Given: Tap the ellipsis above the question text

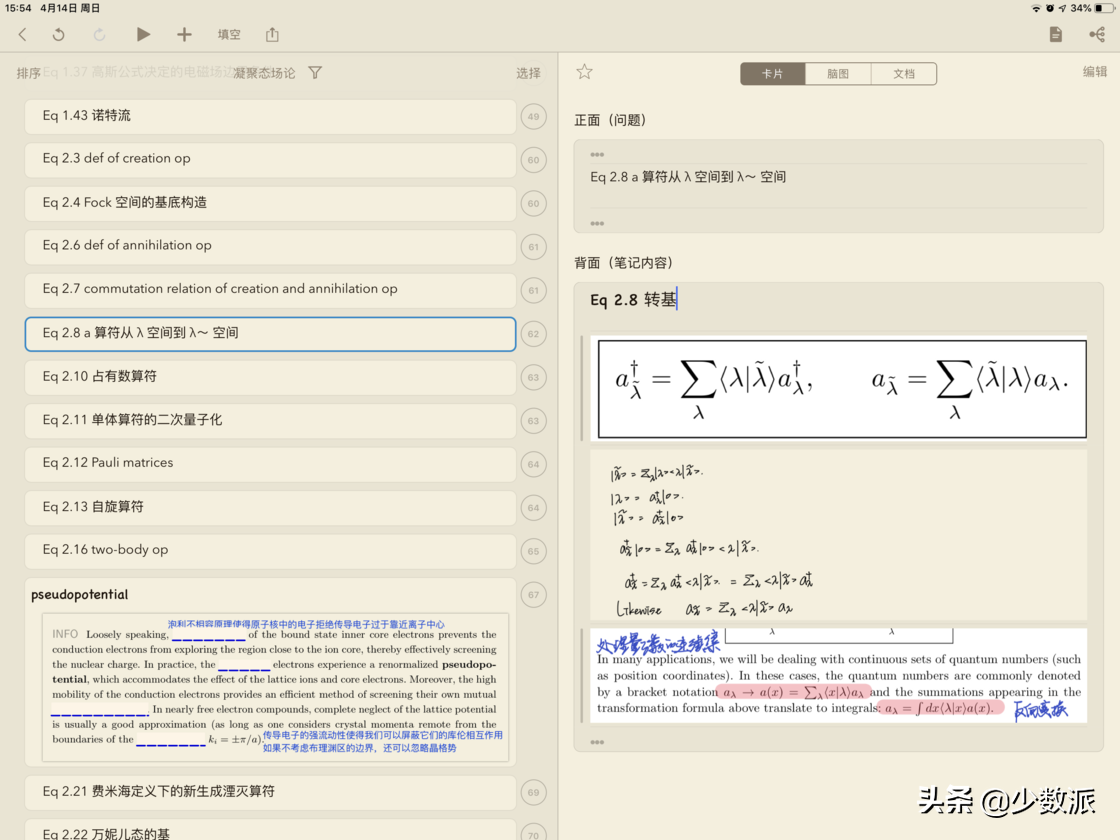Looking at the screenshot, I should coord(597,154).
